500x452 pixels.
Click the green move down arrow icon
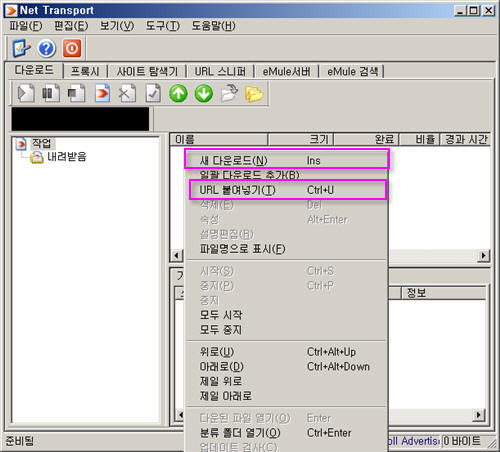pos(204,93)
